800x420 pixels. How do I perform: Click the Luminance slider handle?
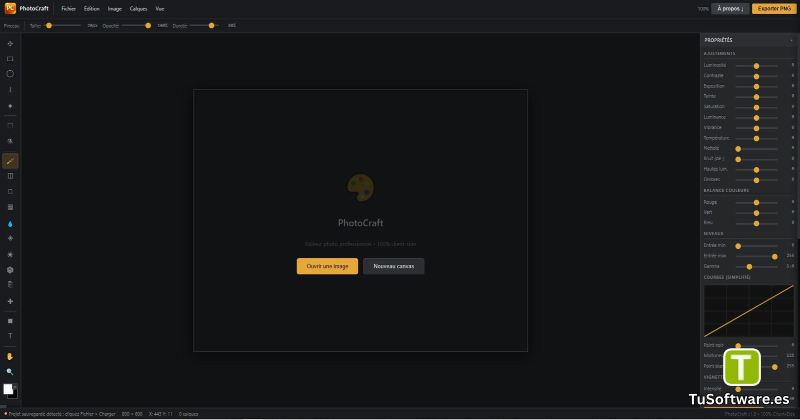pos(756,118)
